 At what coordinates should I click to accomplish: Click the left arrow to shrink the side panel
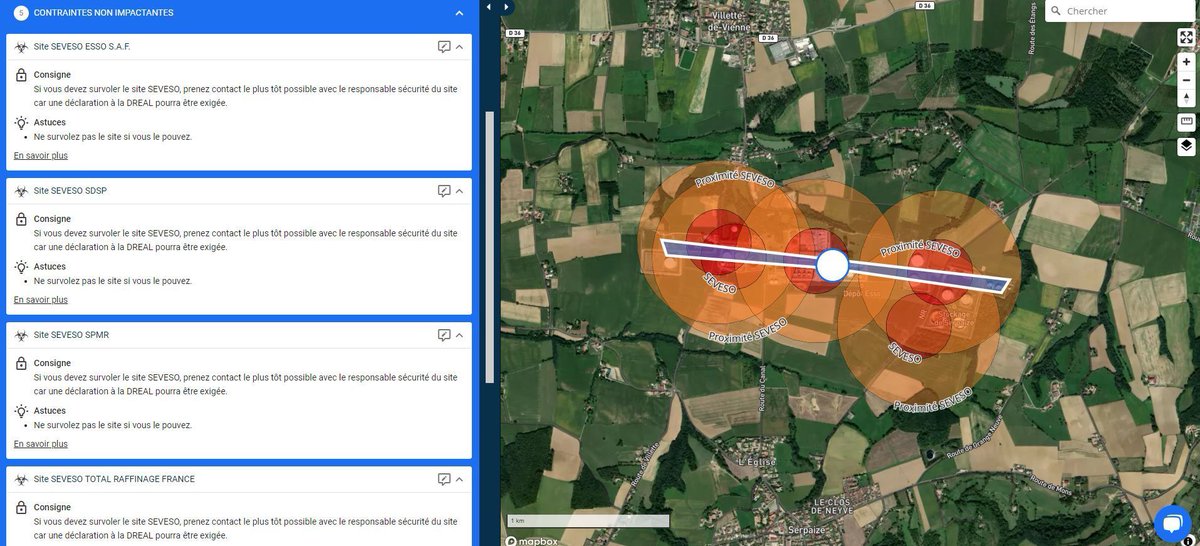[489, 6]
